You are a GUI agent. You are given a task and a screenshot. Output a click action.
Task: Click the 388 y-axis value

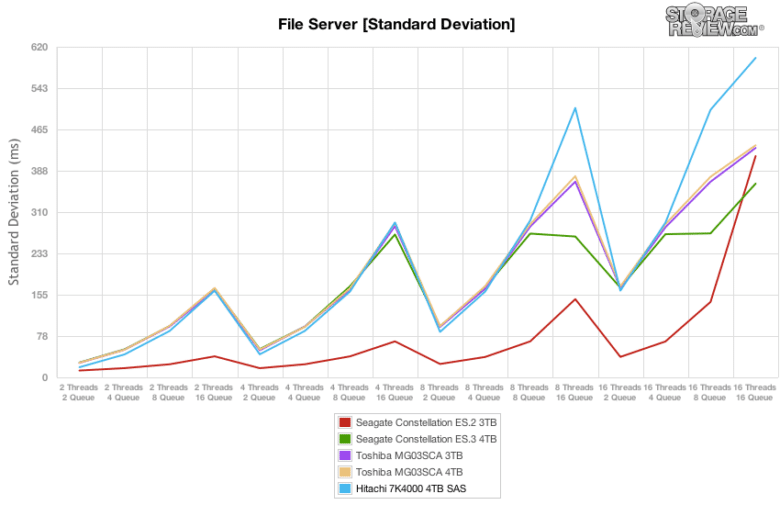point(39,171)
